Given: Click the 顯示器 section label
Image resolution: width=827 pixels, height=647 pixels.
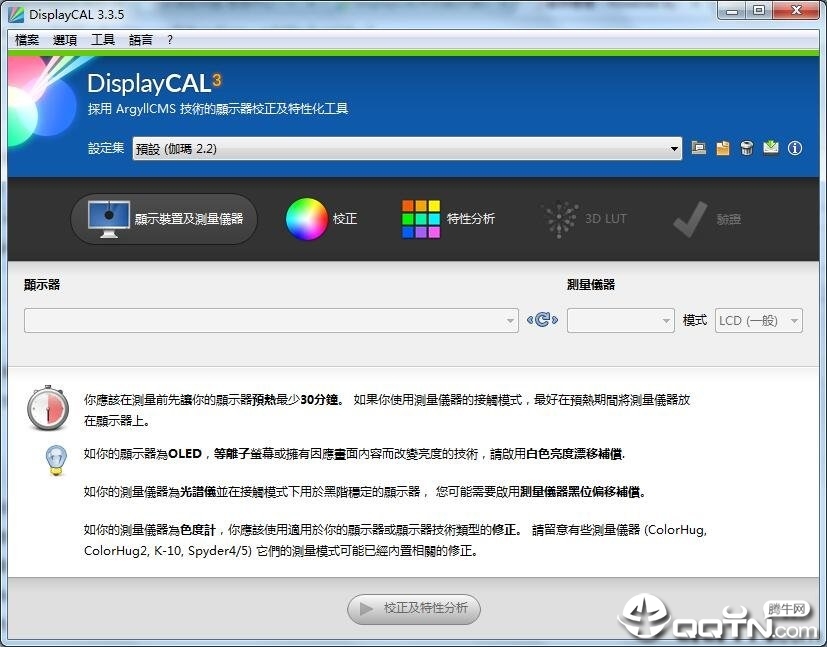Looking at the screenshot, I should (42, 285).
